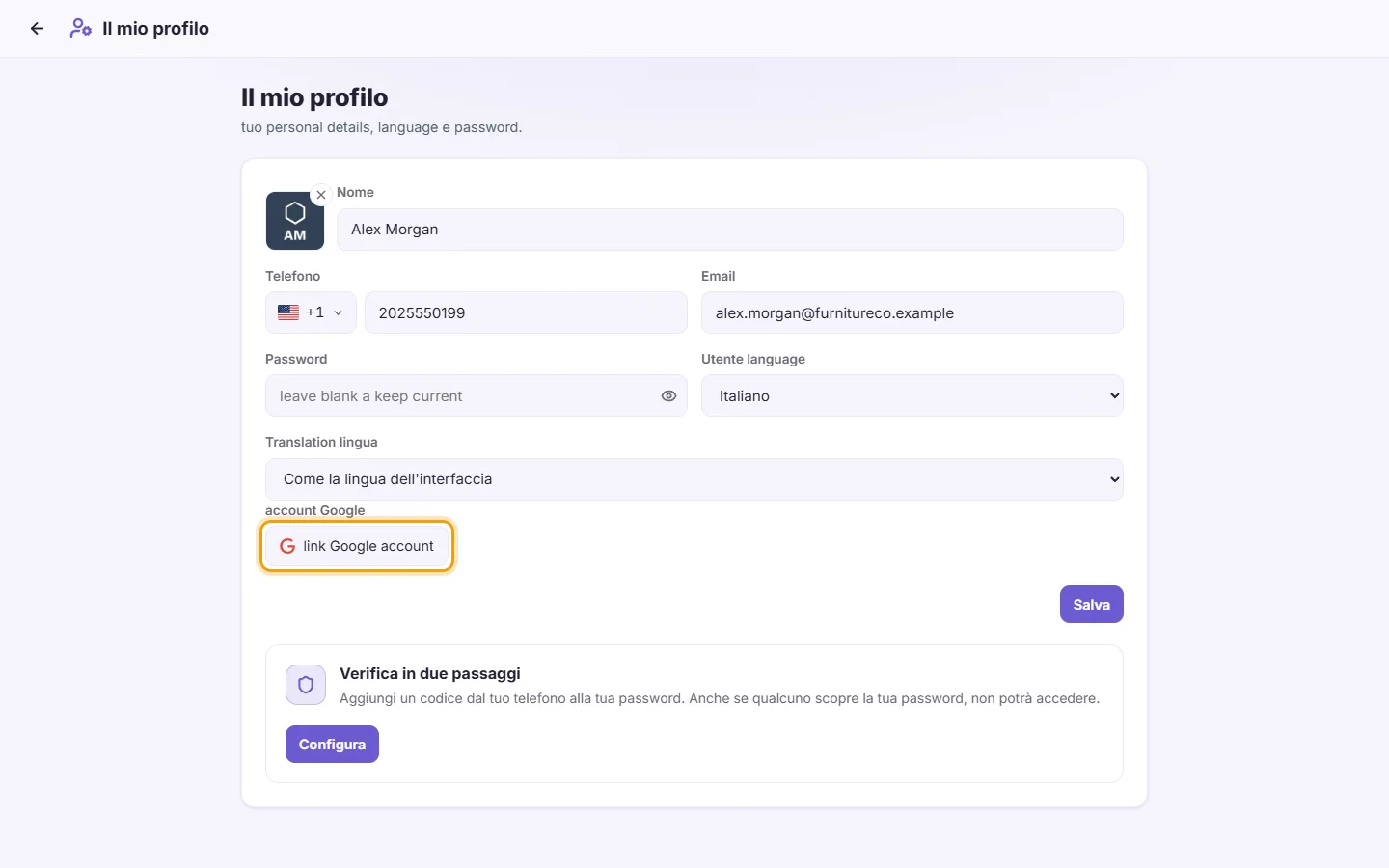Save the profile with the Salva button

point(1092,605)
